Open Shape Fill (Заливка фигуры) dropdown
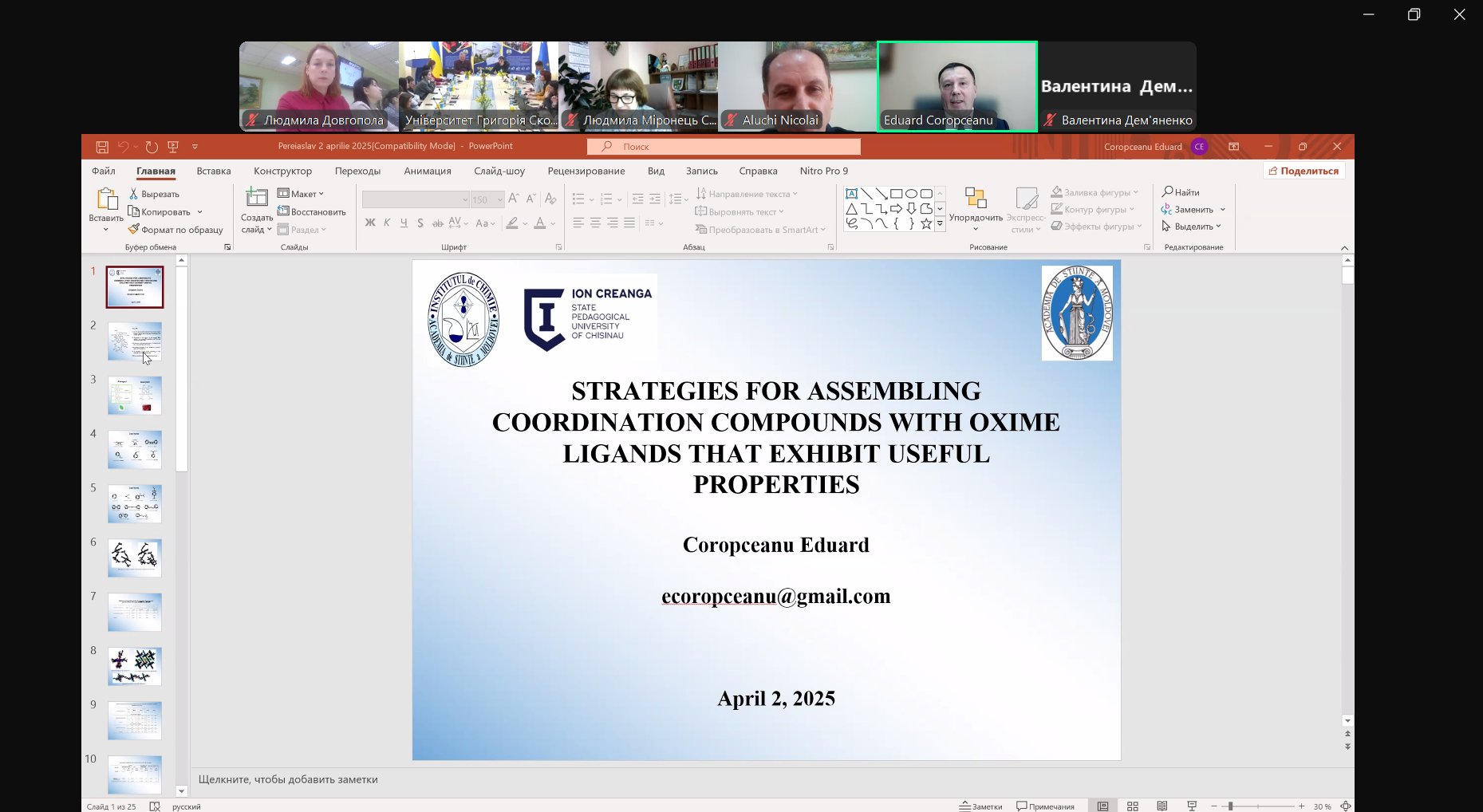 point(1095,192)
